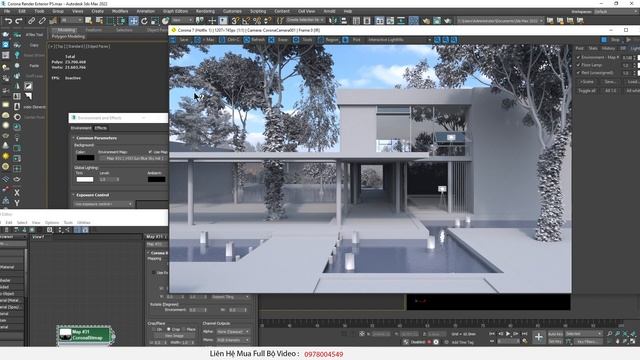
Task: Activate the Select and Rotate tool
Action: coord(144,20)
